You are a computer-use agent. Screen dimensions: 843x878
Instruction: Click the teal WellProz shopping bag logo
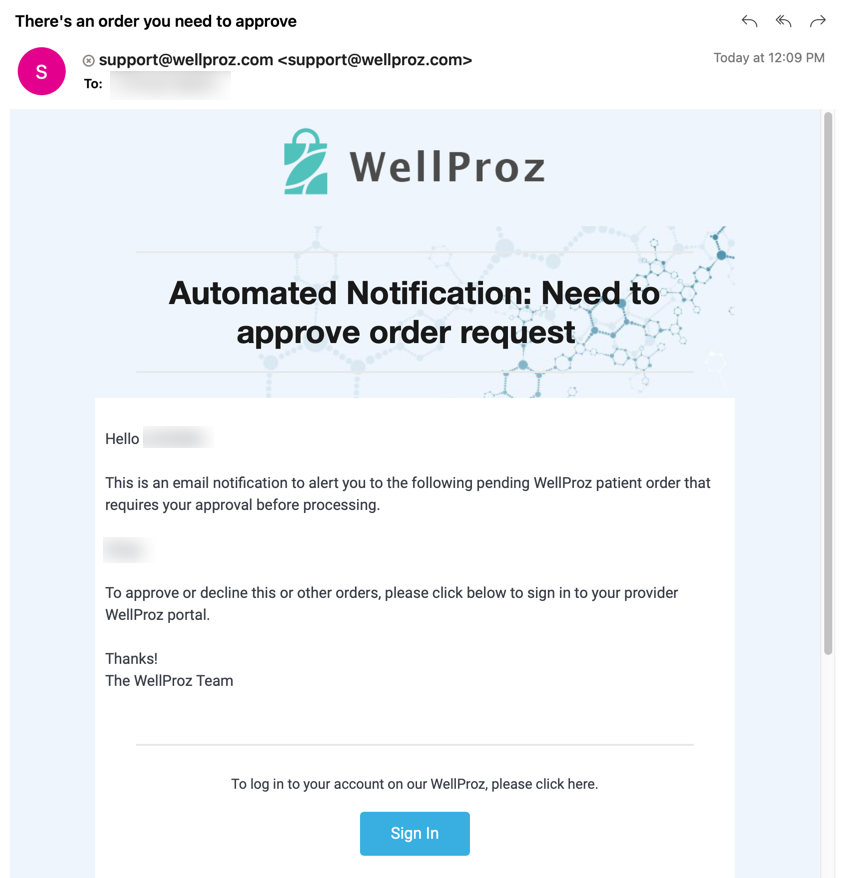(305, 162)
